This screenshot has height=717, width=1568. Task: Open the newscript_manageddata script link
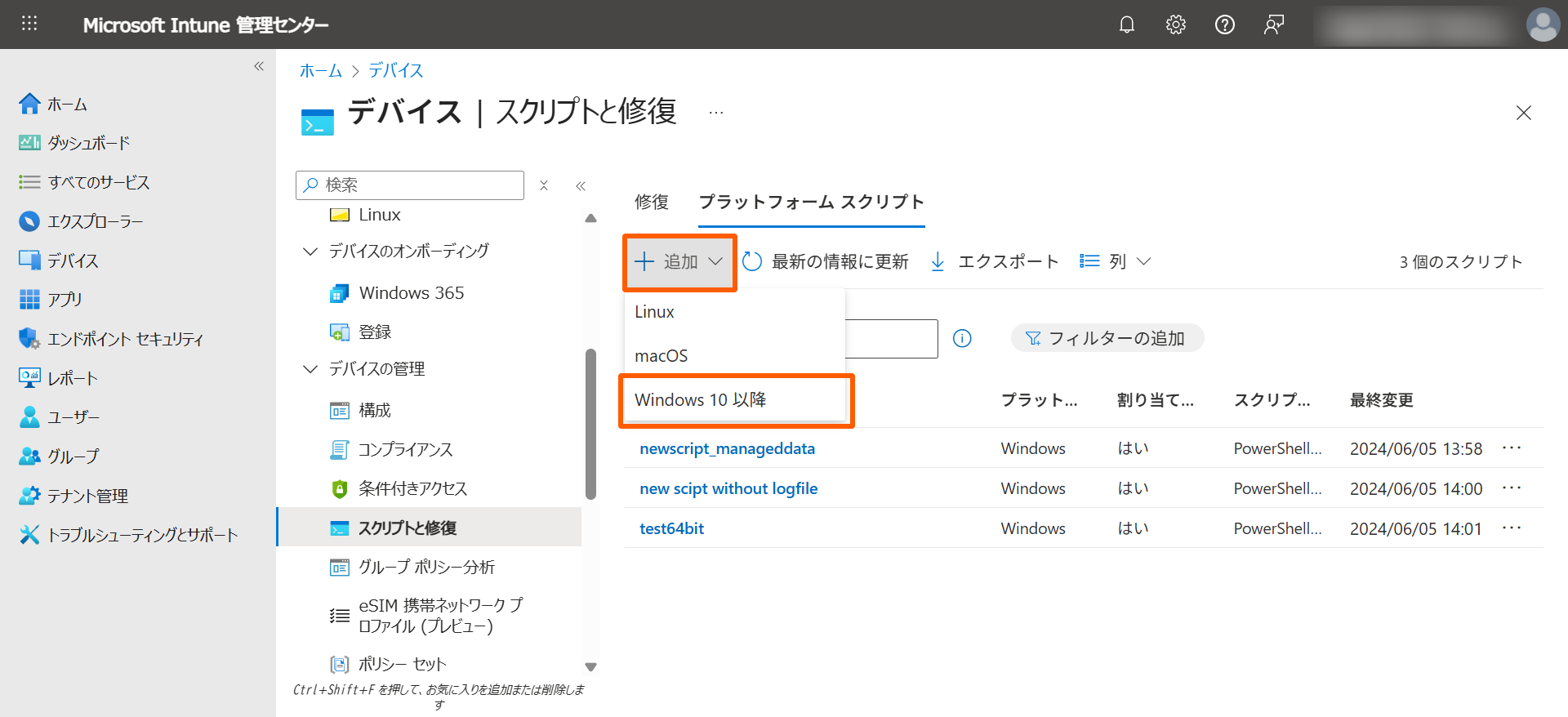point(727,448)
